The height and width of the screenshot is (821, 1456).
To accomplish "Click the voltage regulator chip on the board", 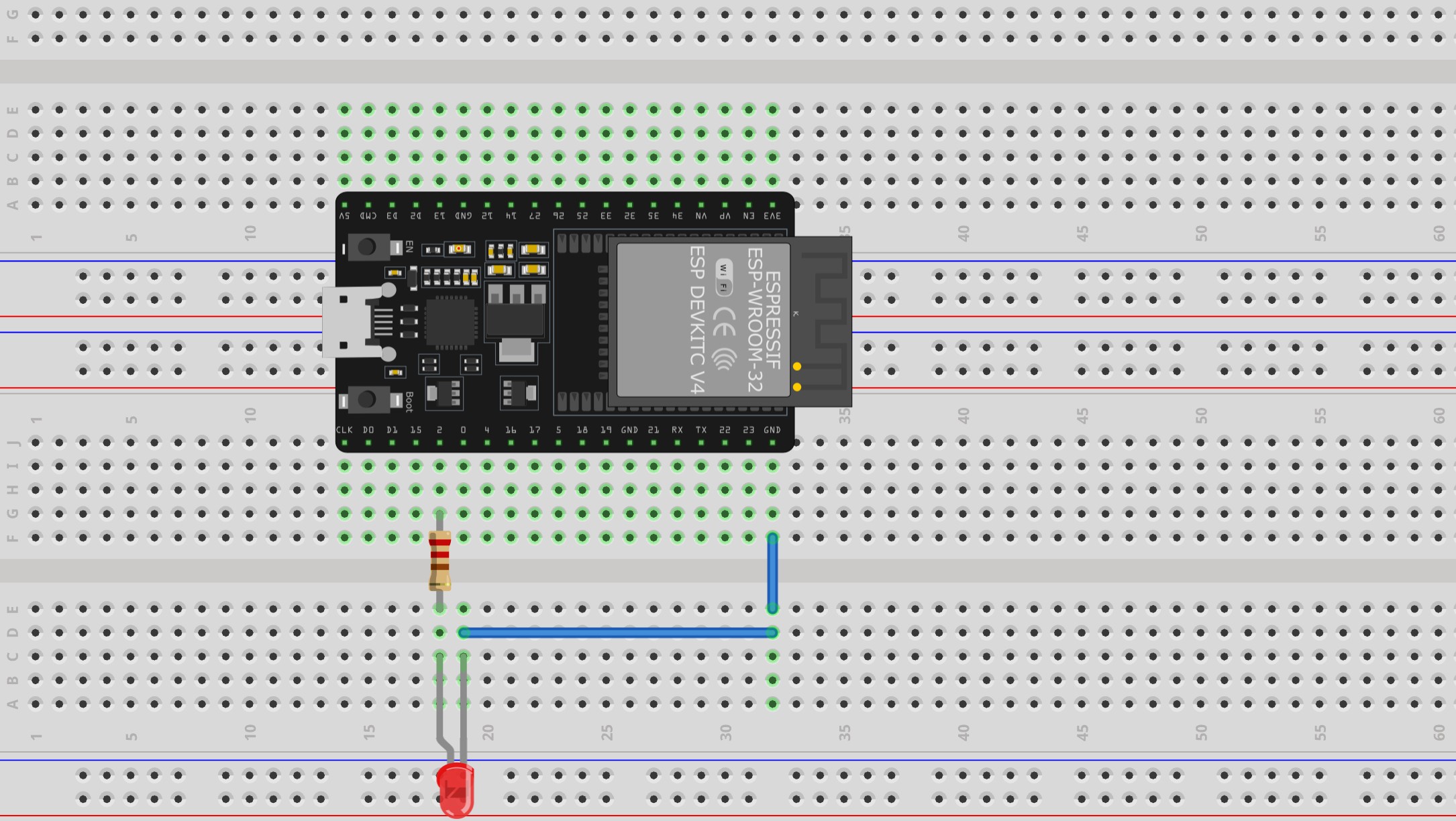I will click(x=515, y=320).
